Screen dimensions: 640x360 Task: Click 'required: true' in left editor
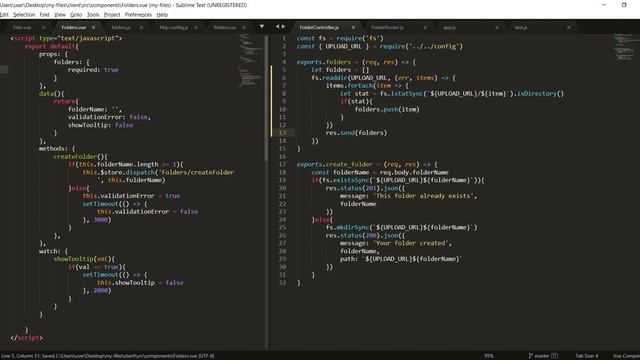click(93, 70)
